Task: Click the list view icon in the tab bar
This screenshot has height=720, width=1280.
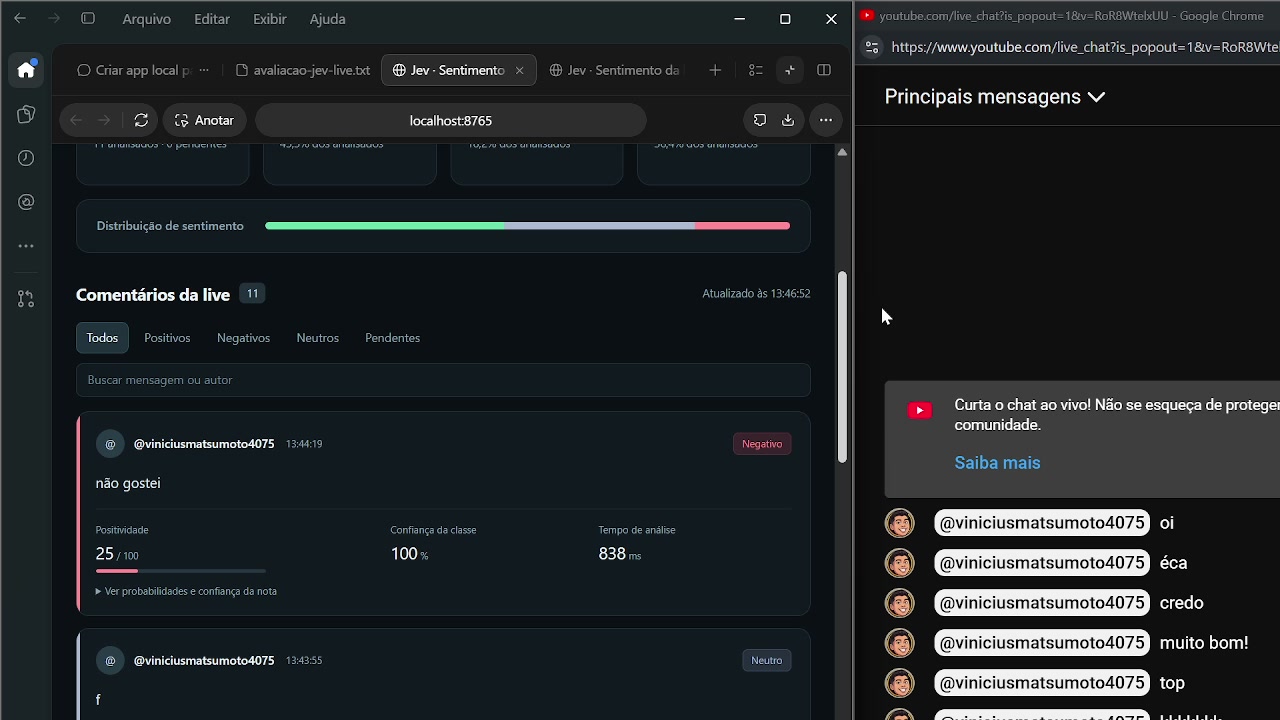Action: click(755, 70)
